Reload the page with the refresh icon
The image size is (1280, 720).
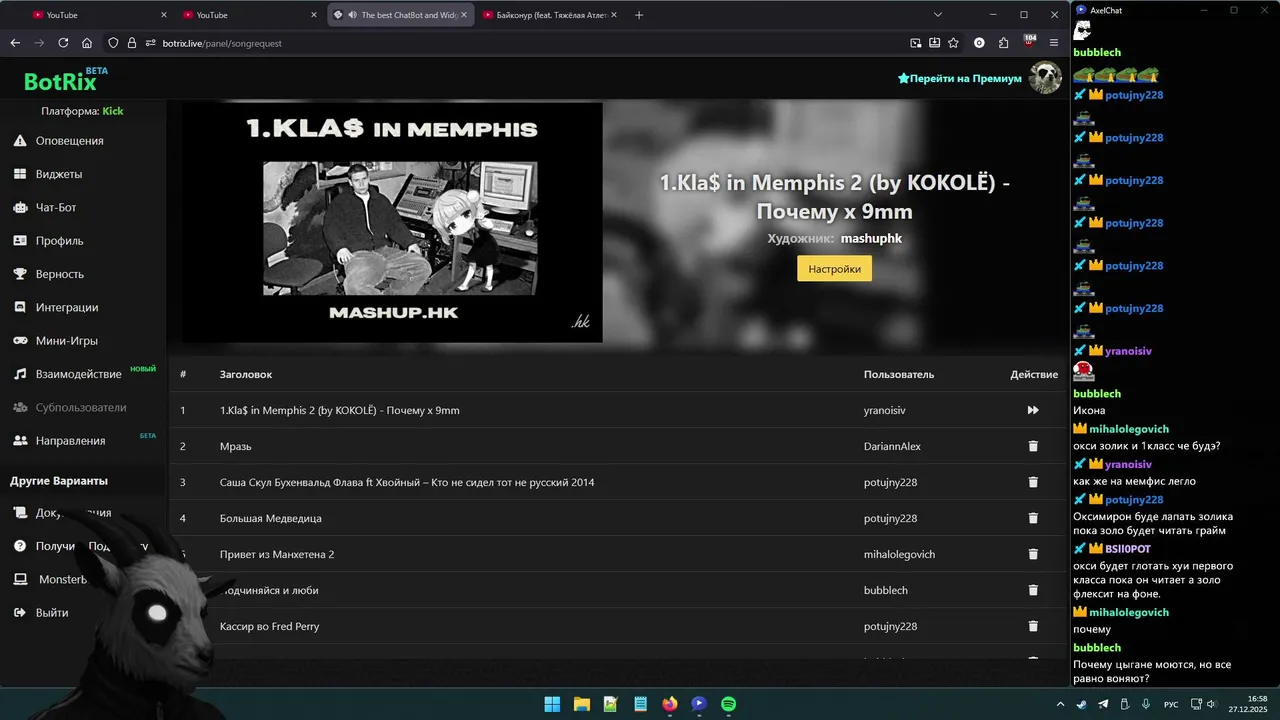63,43
